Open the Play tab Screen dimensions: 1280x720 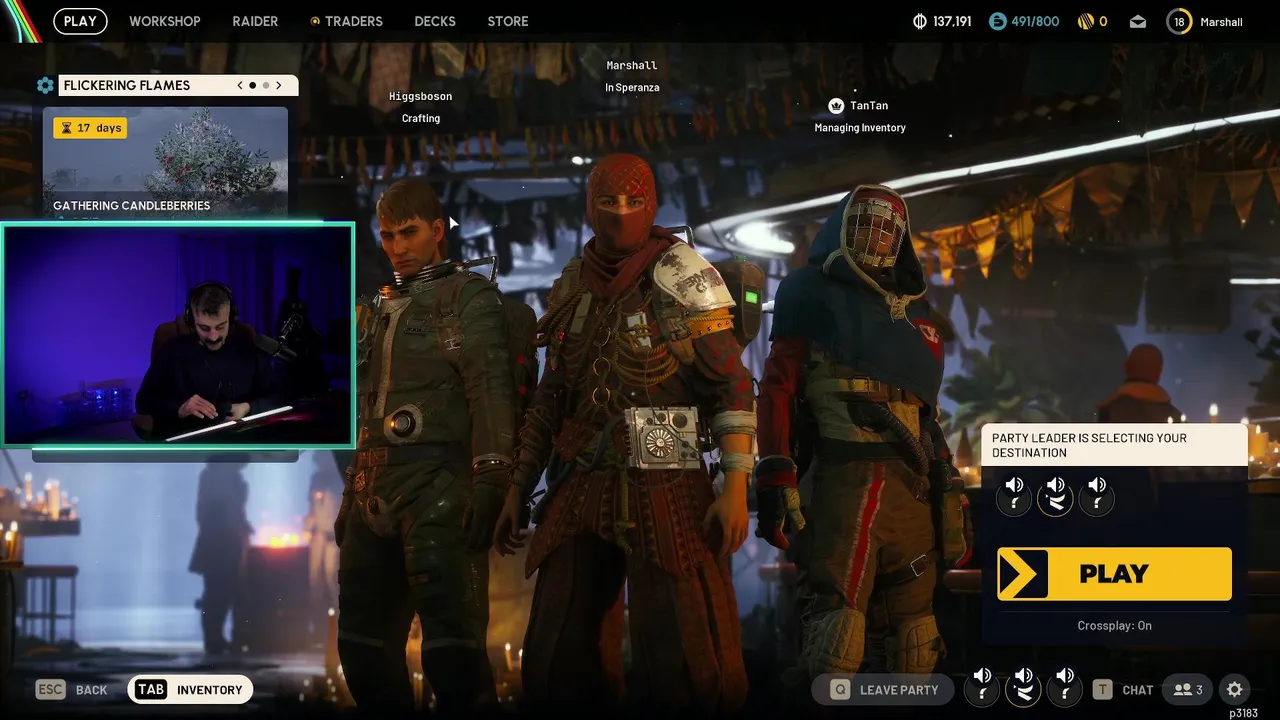[x=80, y=21]
